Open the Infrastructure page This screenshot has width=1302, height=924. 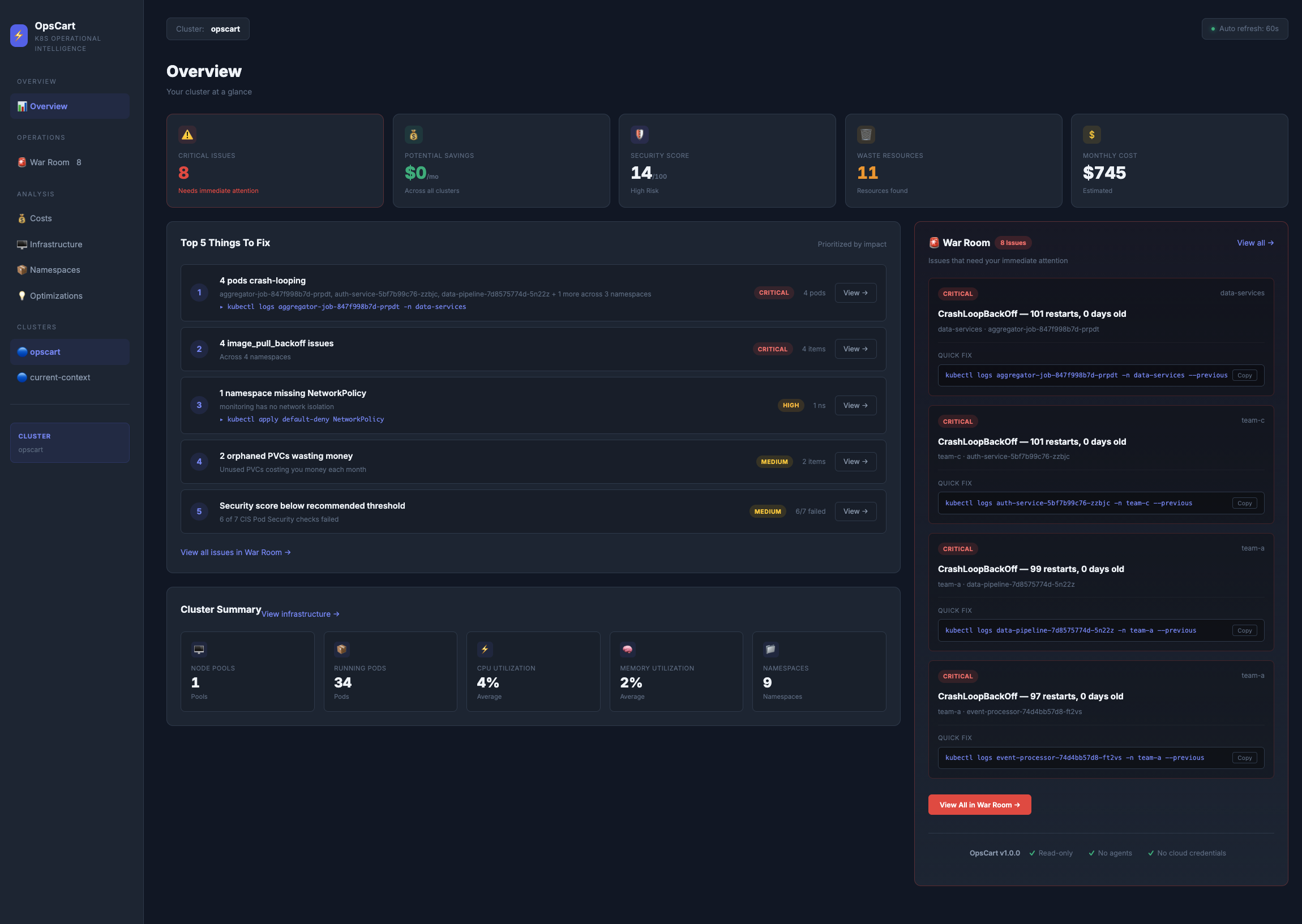(70, 244)
